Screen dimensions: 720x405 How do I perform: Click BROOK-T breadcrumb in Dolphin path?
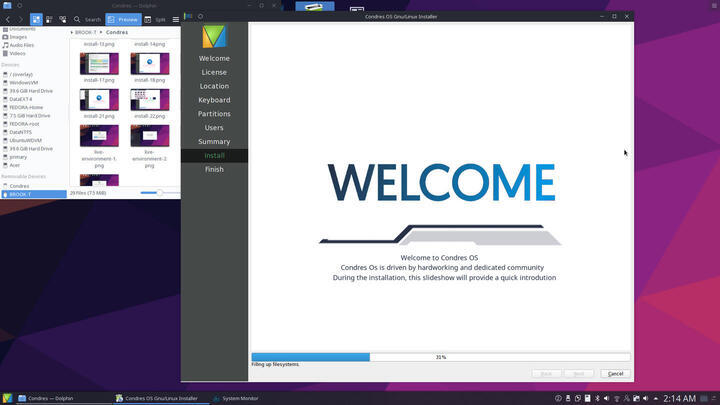tap(85, 33)
